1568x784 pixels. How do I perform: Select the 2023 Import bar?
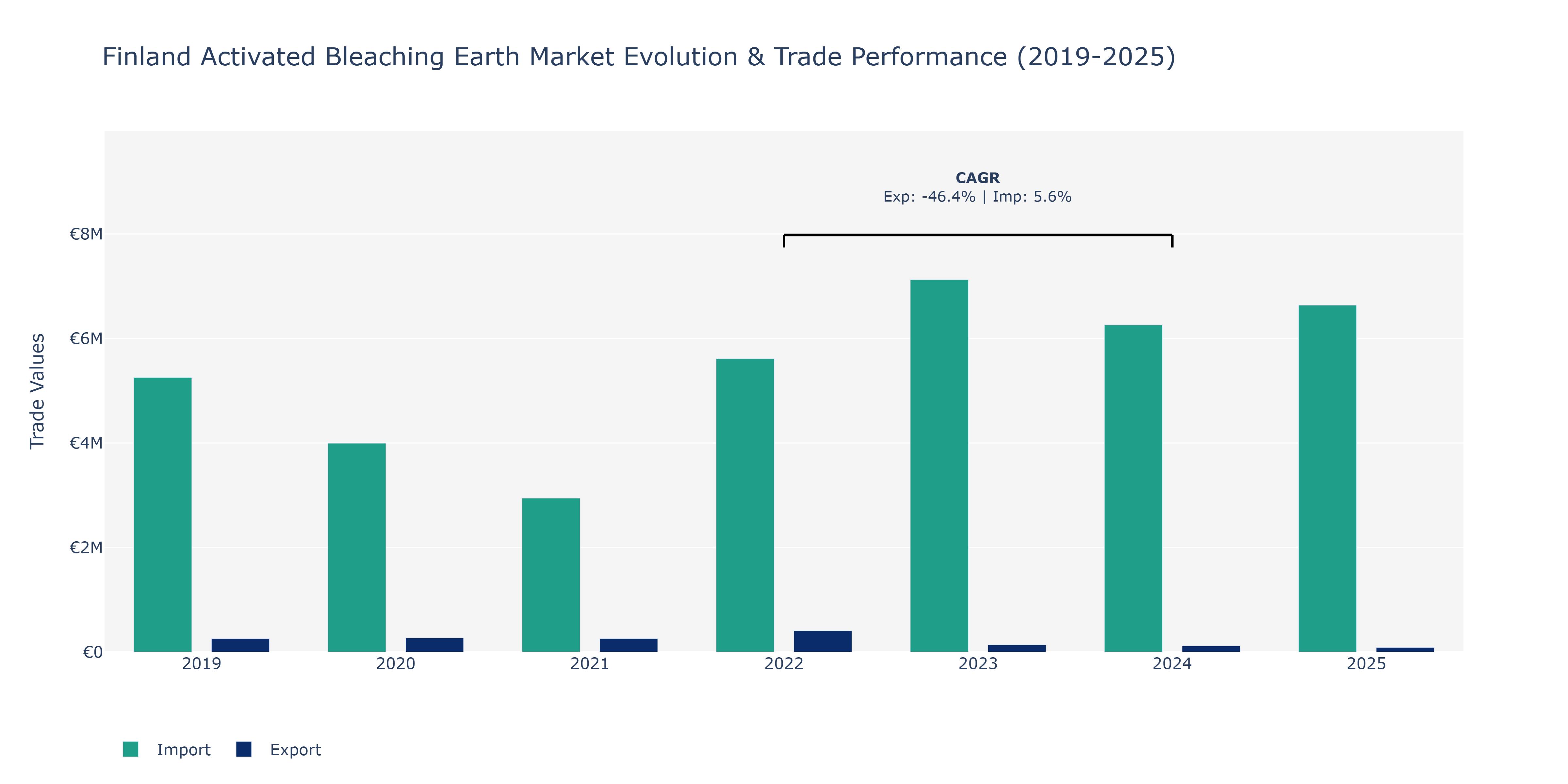[x=939, y=465]
